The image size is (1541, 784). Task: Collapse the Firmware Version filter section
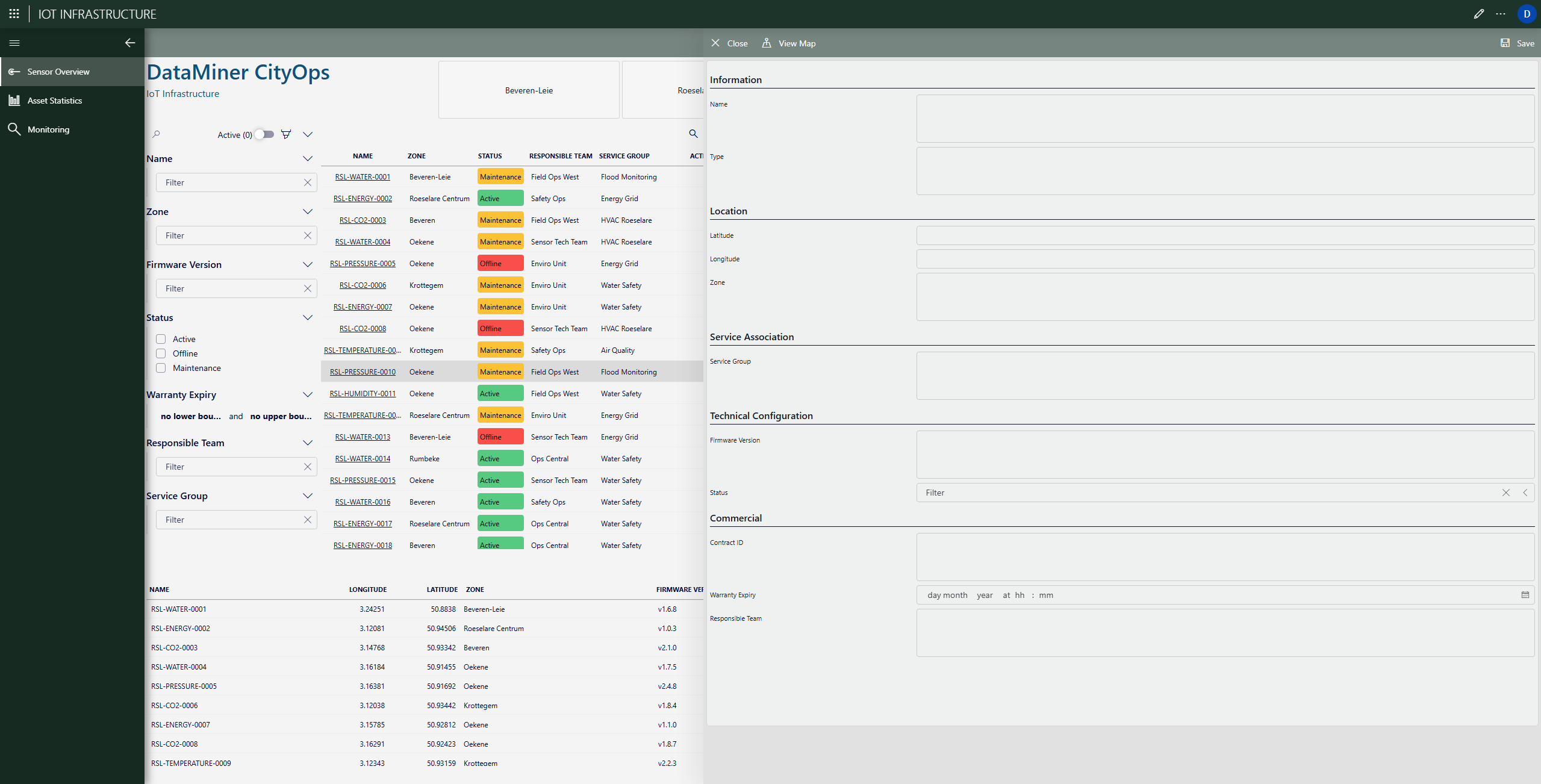[308, 264]
